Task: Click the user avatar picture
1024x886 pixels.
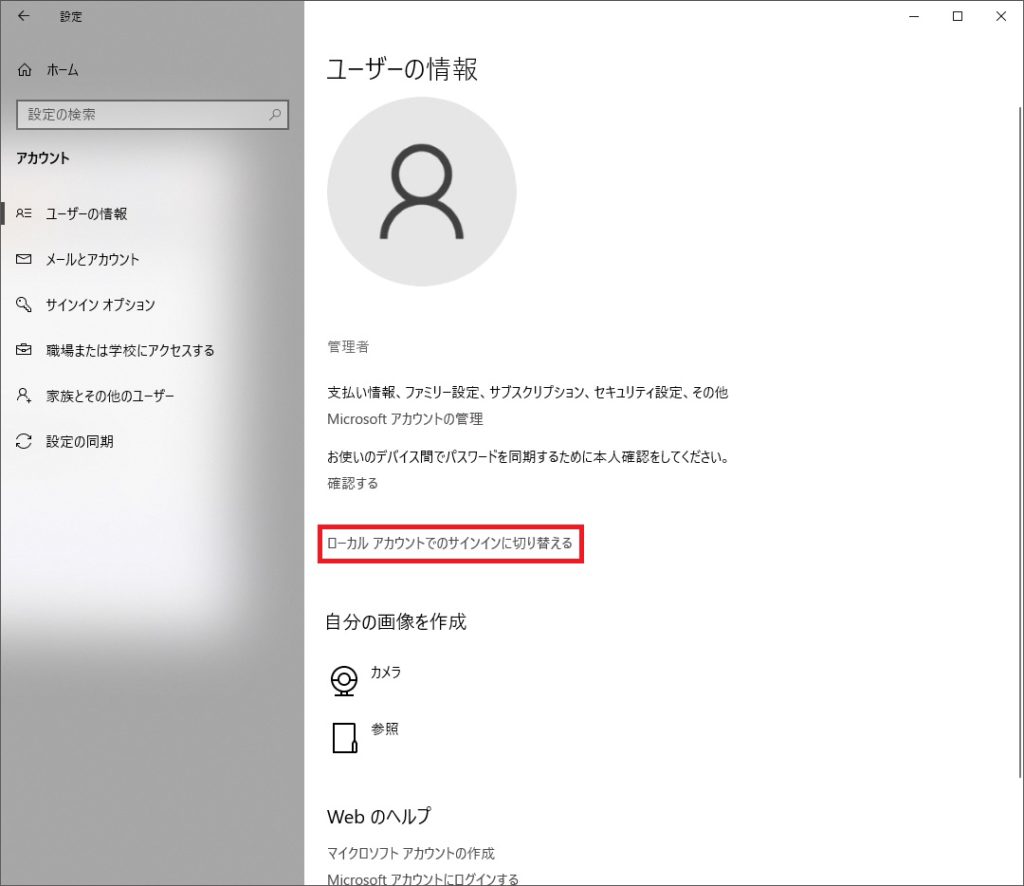Action: click(x=421, y=191)
